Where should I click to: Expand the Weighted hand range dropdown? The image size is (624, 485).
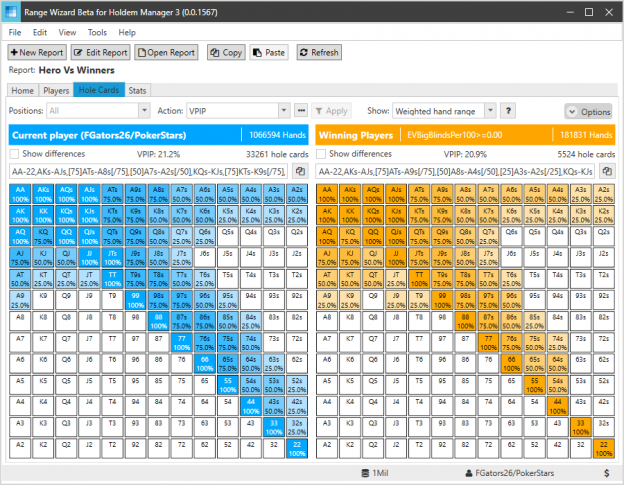(x=490, y=111)
